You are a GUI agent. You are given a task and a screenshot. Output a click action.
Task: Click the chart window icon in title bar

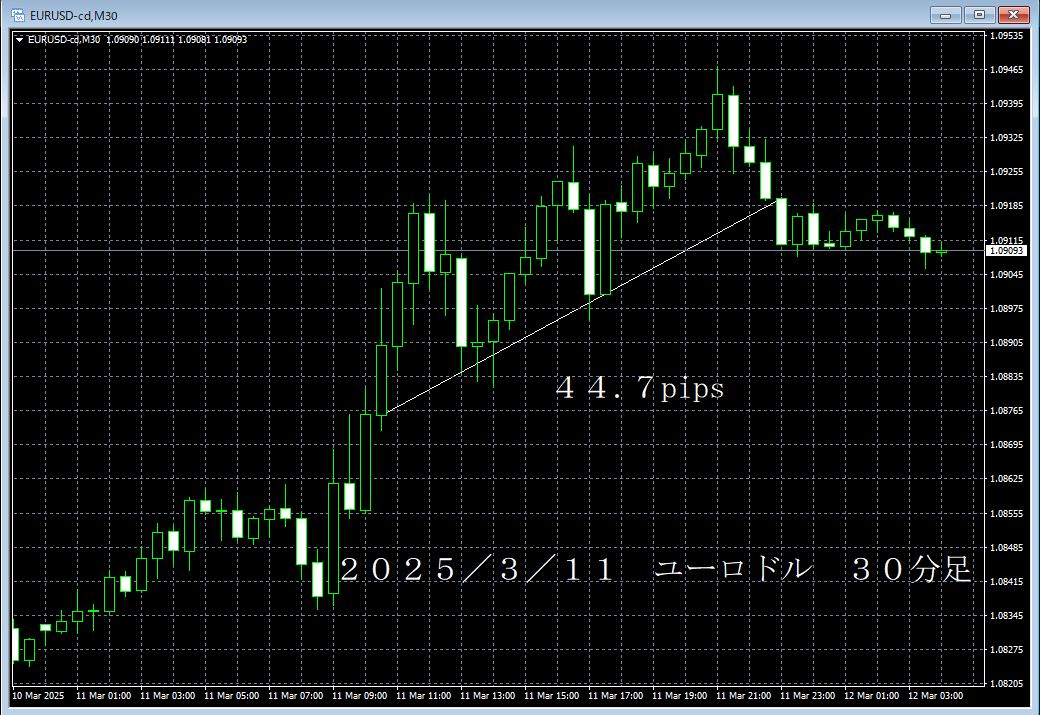(x=18, y=15)
